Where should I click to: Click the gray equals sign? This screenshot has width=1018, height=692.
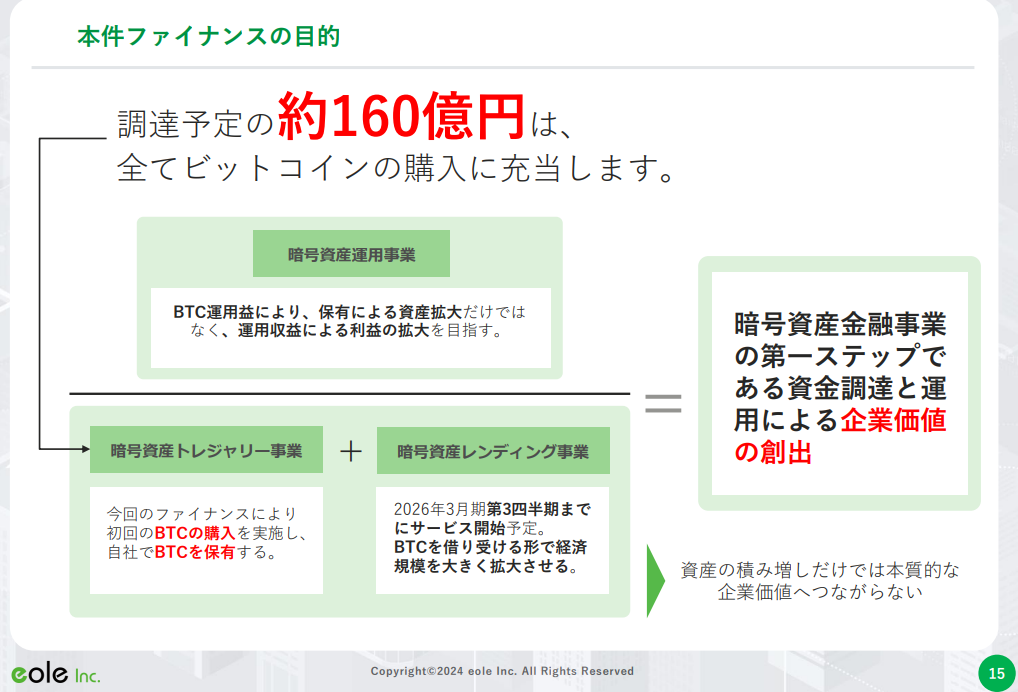tap(663, 403)
